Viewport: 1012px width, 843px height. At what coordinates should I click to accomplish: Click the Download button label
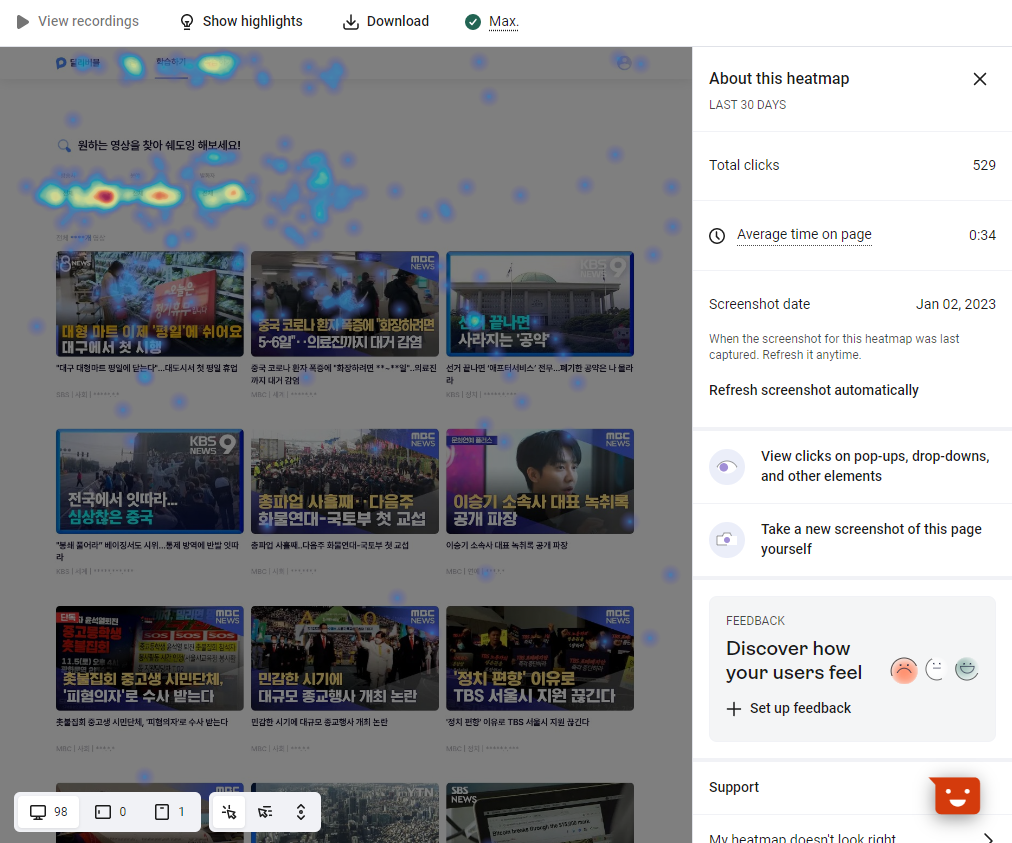398,21
